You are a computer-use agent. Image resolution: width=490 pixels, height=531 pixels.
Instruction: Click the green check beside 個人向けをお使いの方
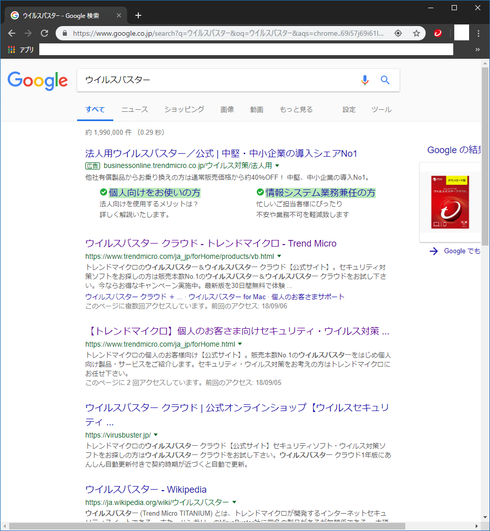tap(103, 192)
